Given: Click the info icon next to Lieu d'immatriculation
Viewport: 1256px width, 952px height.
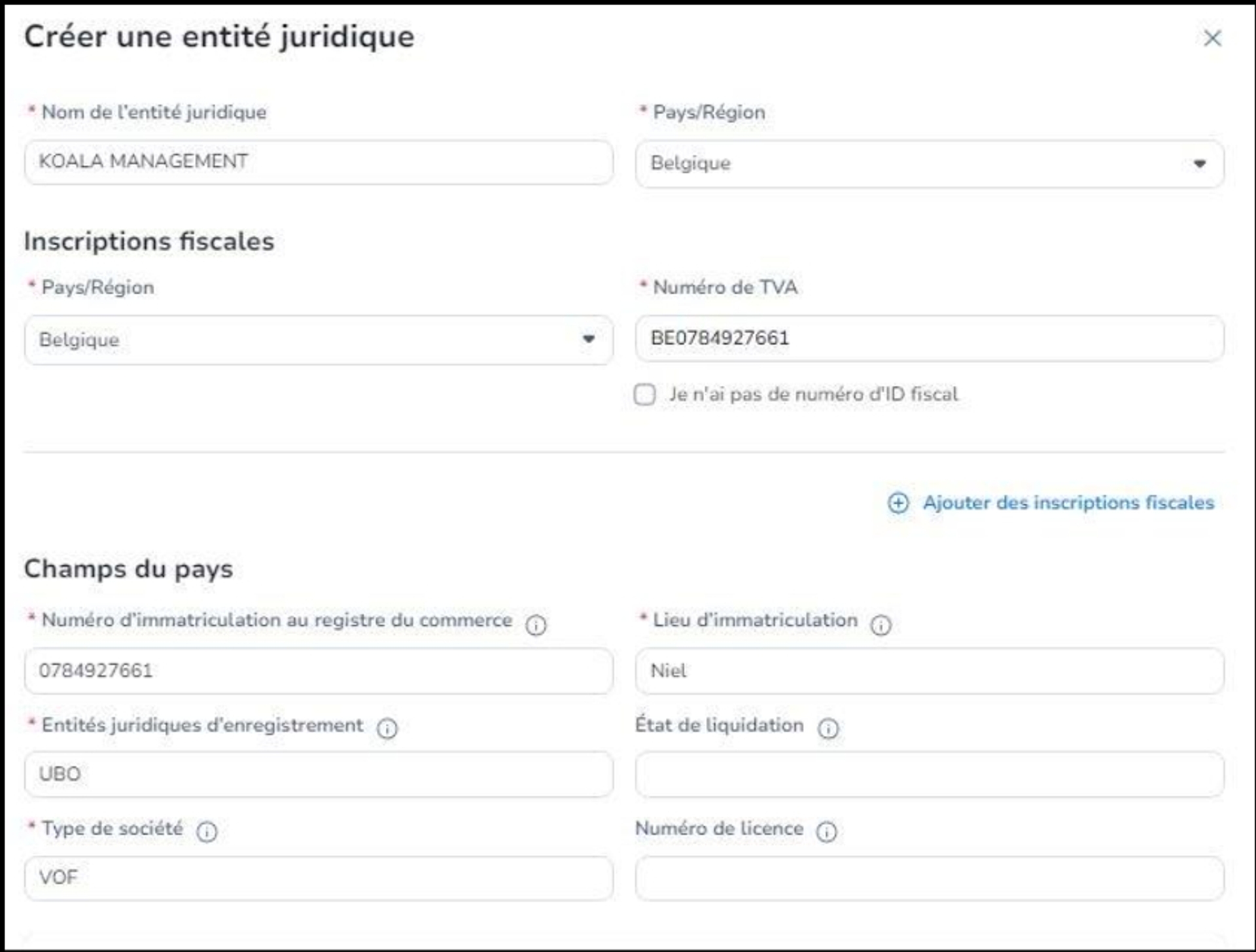Looking at the screenshot, I should click(x=881, y=626).
